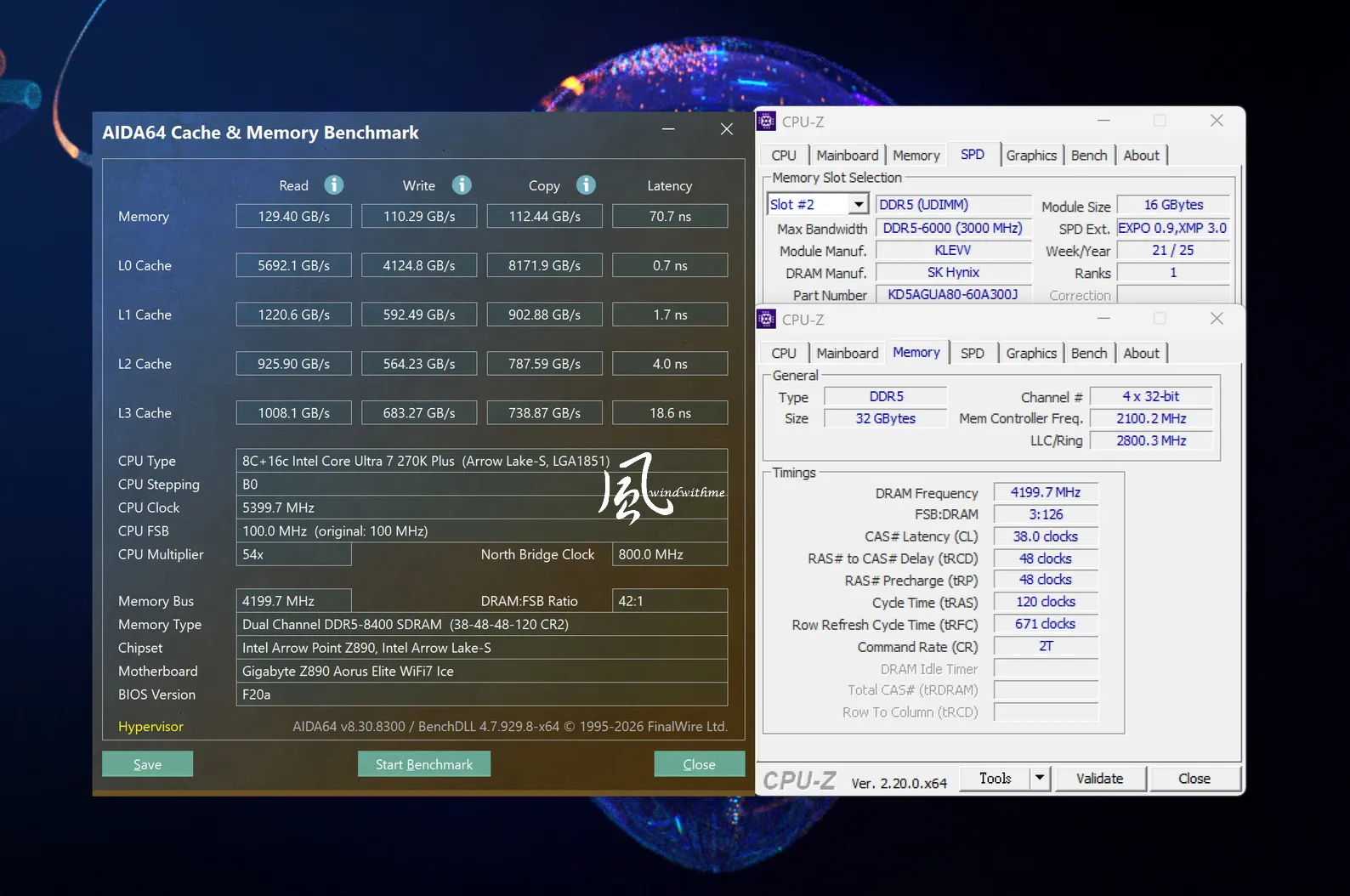
Task: Click Memory Latency value 70.7 ns
Action: 670,216
